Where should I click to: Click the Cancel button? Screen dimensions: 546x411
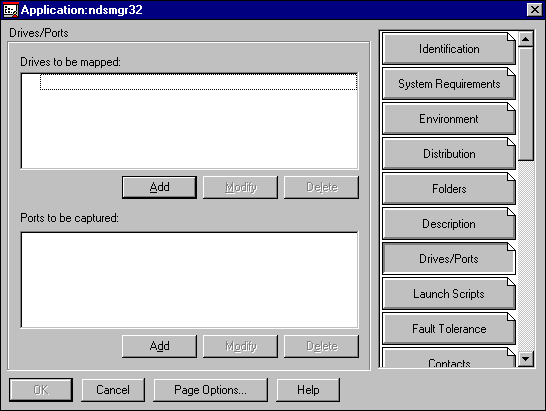pyautogui.click(x=113, y=390)
